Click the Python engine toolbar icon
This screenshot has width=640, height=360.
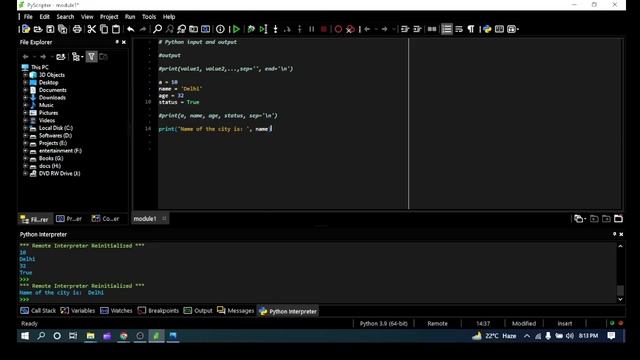(487, 29)
